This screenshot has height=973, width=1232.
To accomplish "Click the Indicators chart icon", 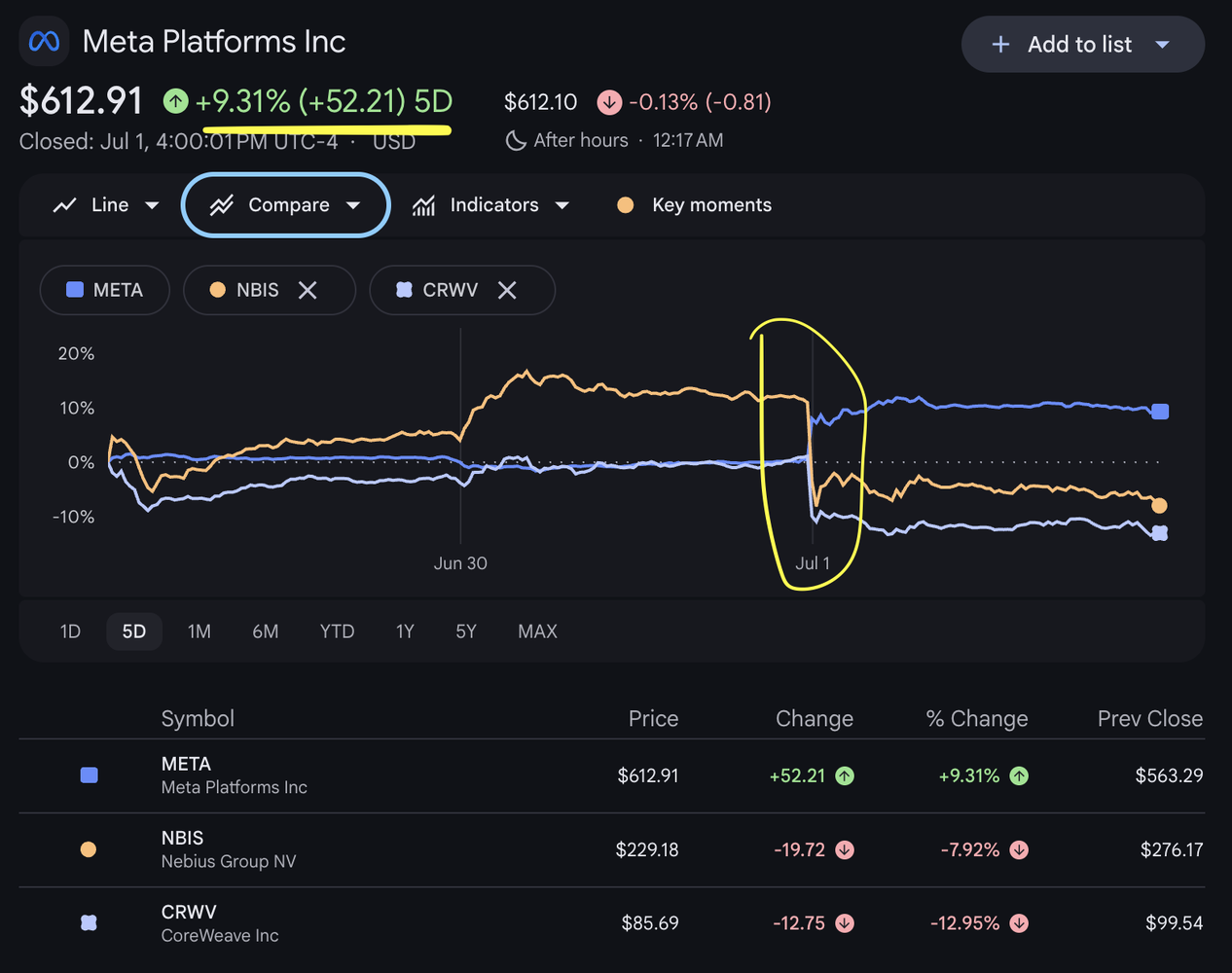I will 423,205.
